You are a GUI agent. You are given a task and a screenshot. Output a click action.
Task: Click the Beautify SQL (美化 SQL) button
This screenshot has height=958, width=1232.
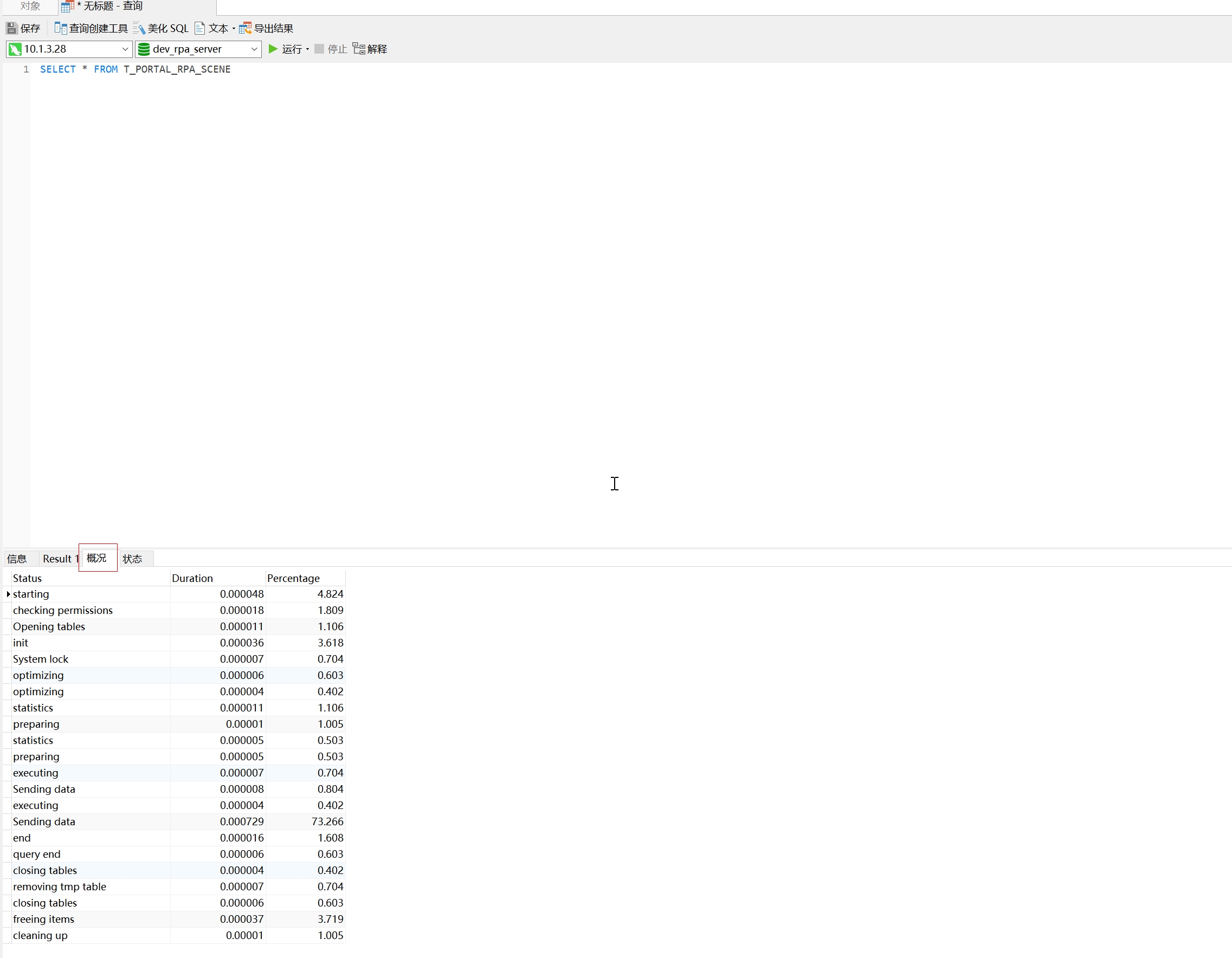click(x=161, y=28)
